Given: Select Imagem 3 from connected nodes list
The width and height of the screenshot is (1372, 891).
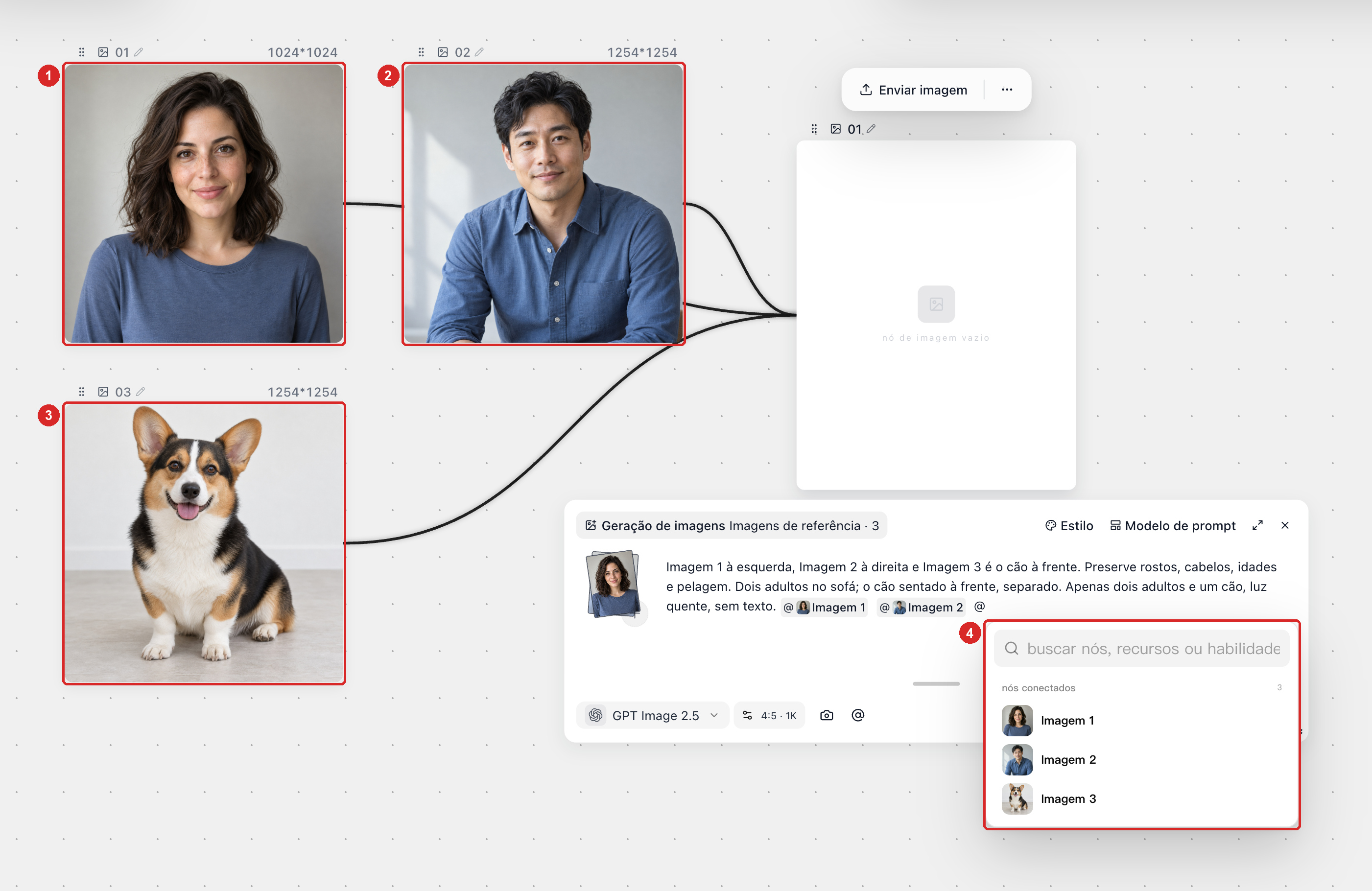Looking at the screenshot, I should (x=1141, y=799).
